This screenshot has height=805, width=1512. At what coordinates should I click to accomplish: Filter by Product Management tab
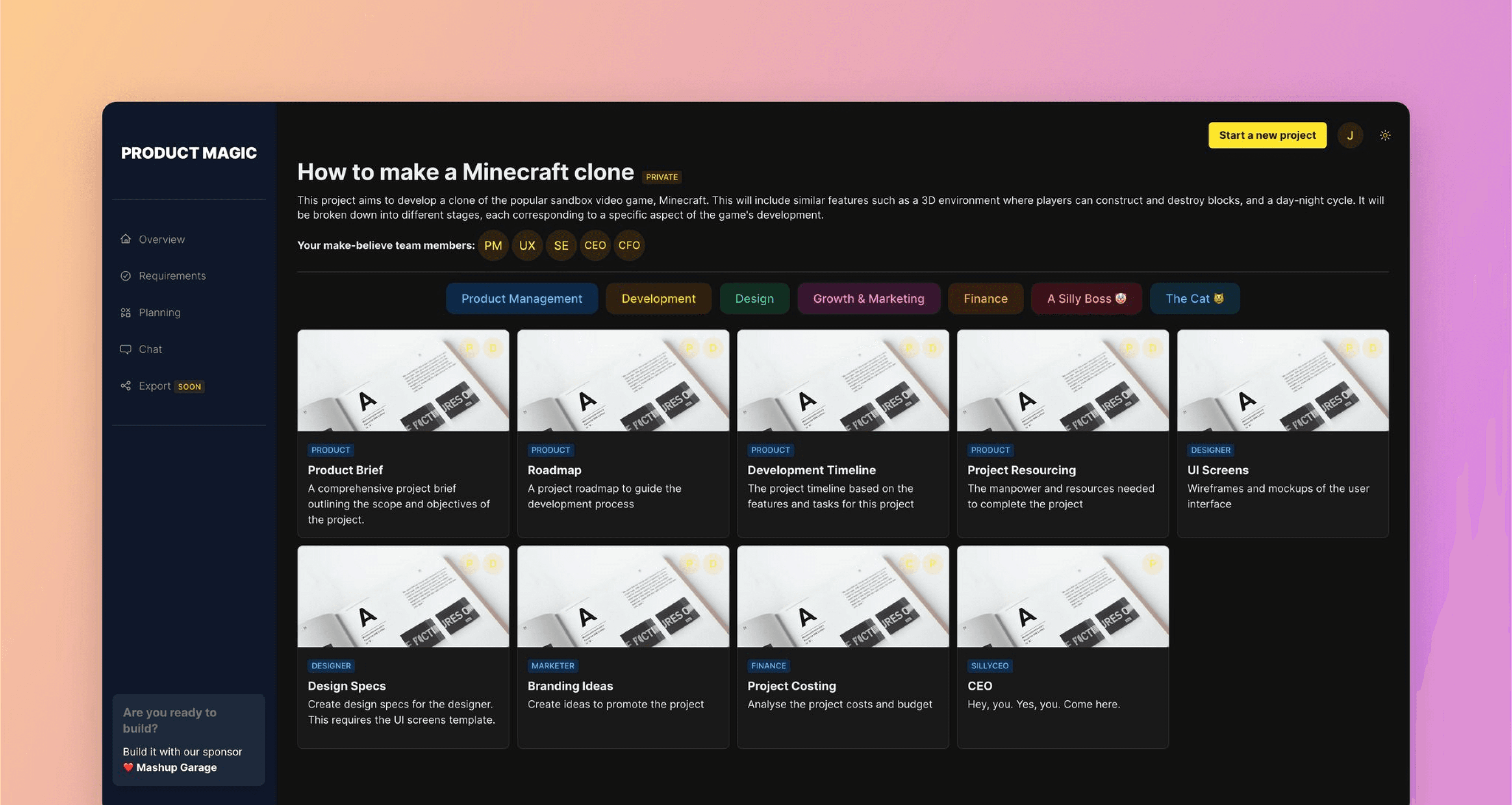521,298
